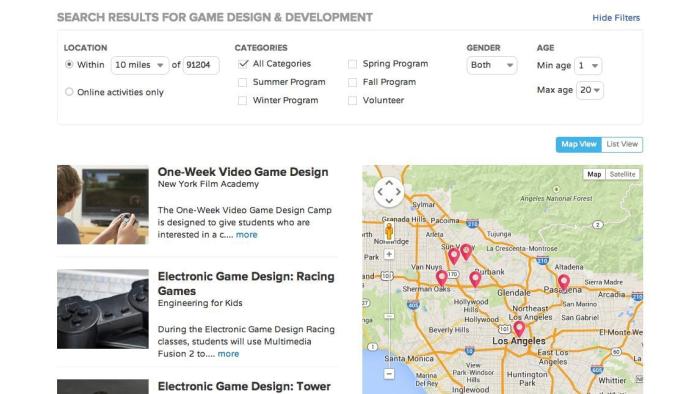Click the map zoom slider track
Viewport: 700px width, 394px height.
(389, 314)
